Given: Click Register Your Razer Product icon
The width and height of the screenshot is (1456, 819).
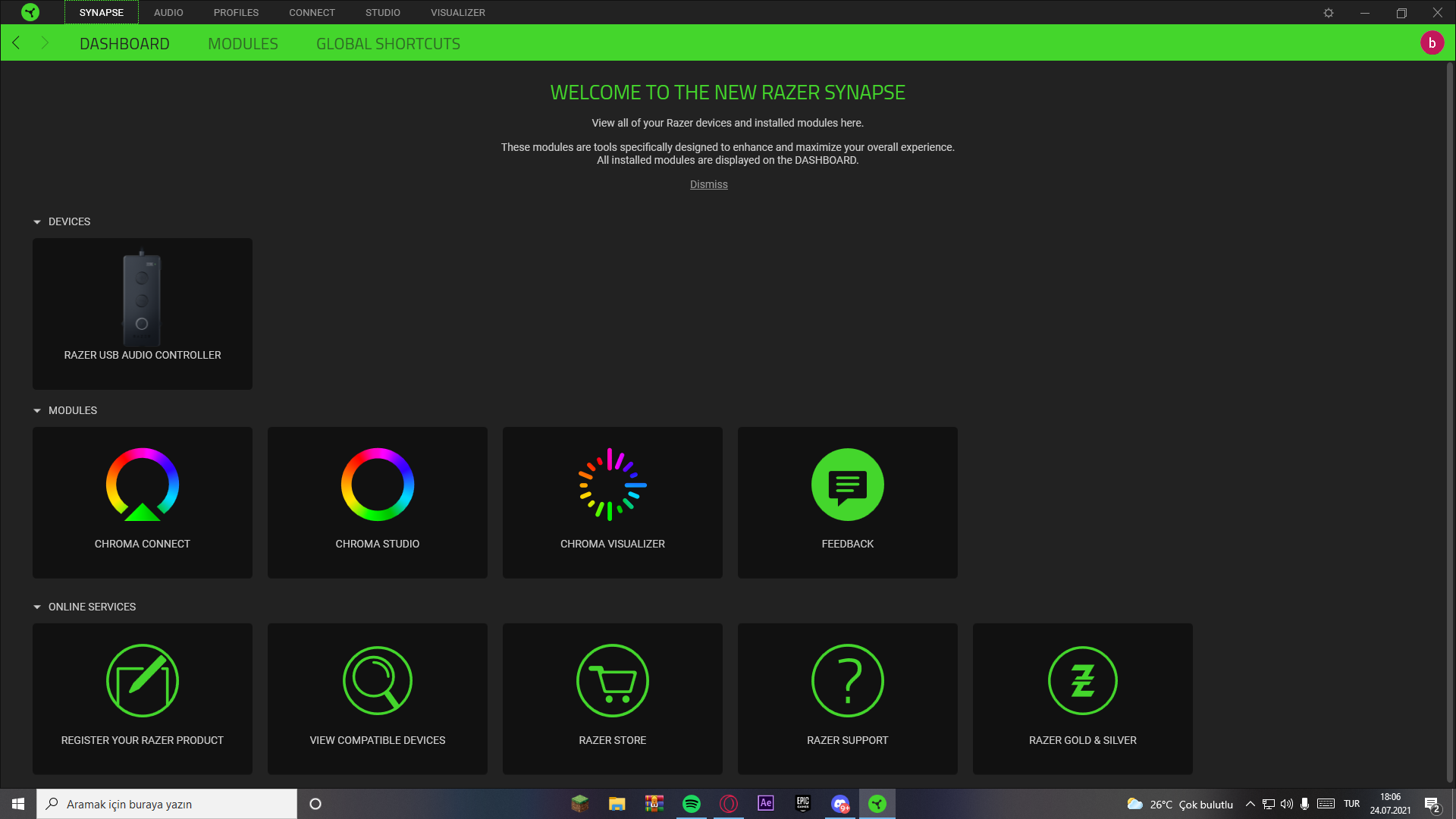Looking at the screenshot, I should pyautogui.click(x=142, y=680).
